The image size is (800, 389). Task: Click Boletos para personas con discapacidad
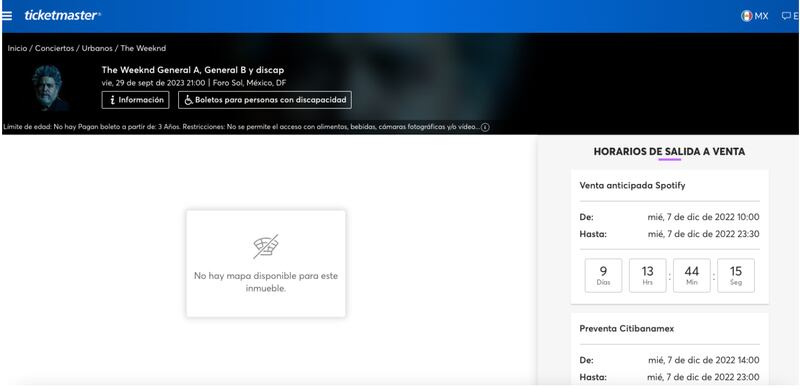[x=265, y=100]
